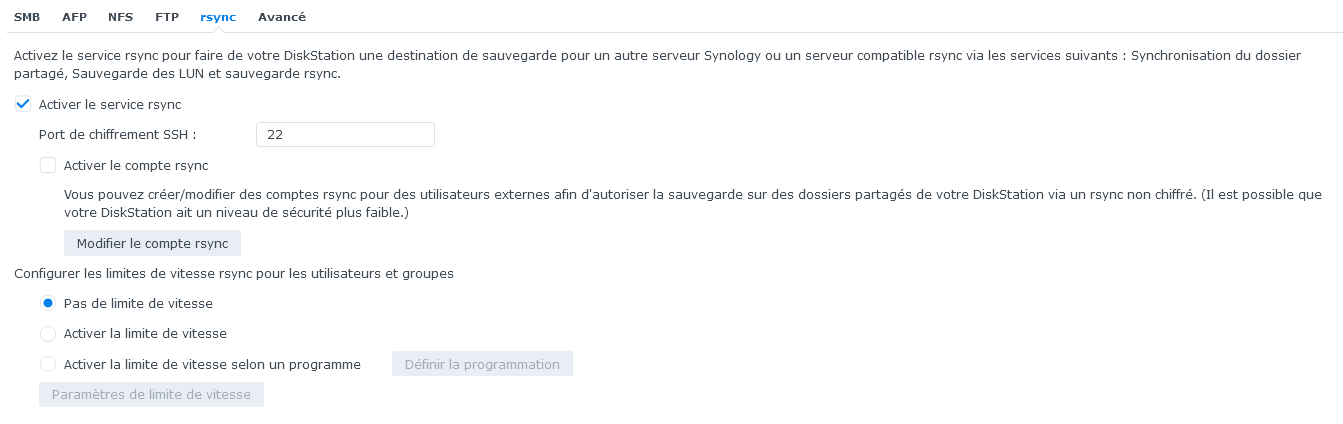Open the AFP tab
1343x424 pixels.
click(74, 17)
